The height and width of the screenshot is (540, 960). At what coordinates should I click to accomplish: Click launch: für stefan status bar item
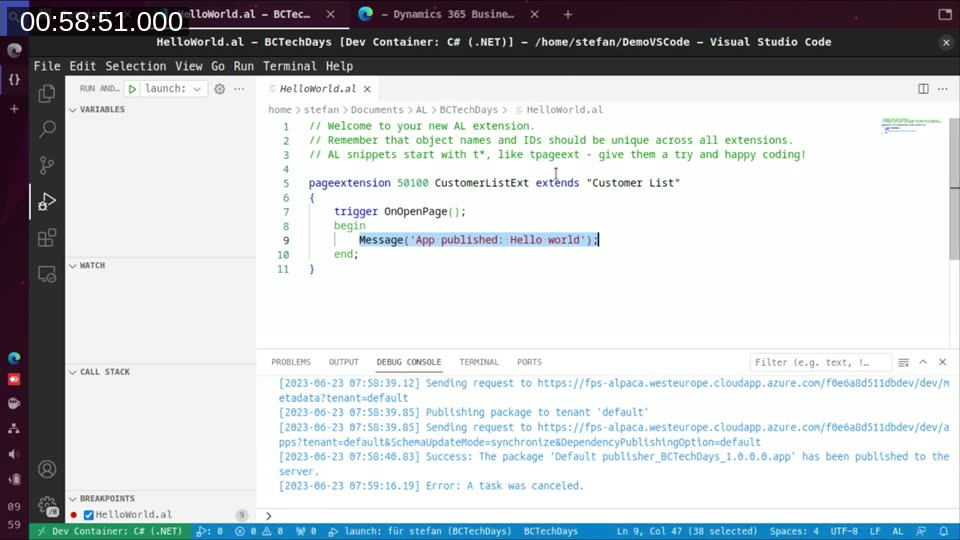point(420,531)
